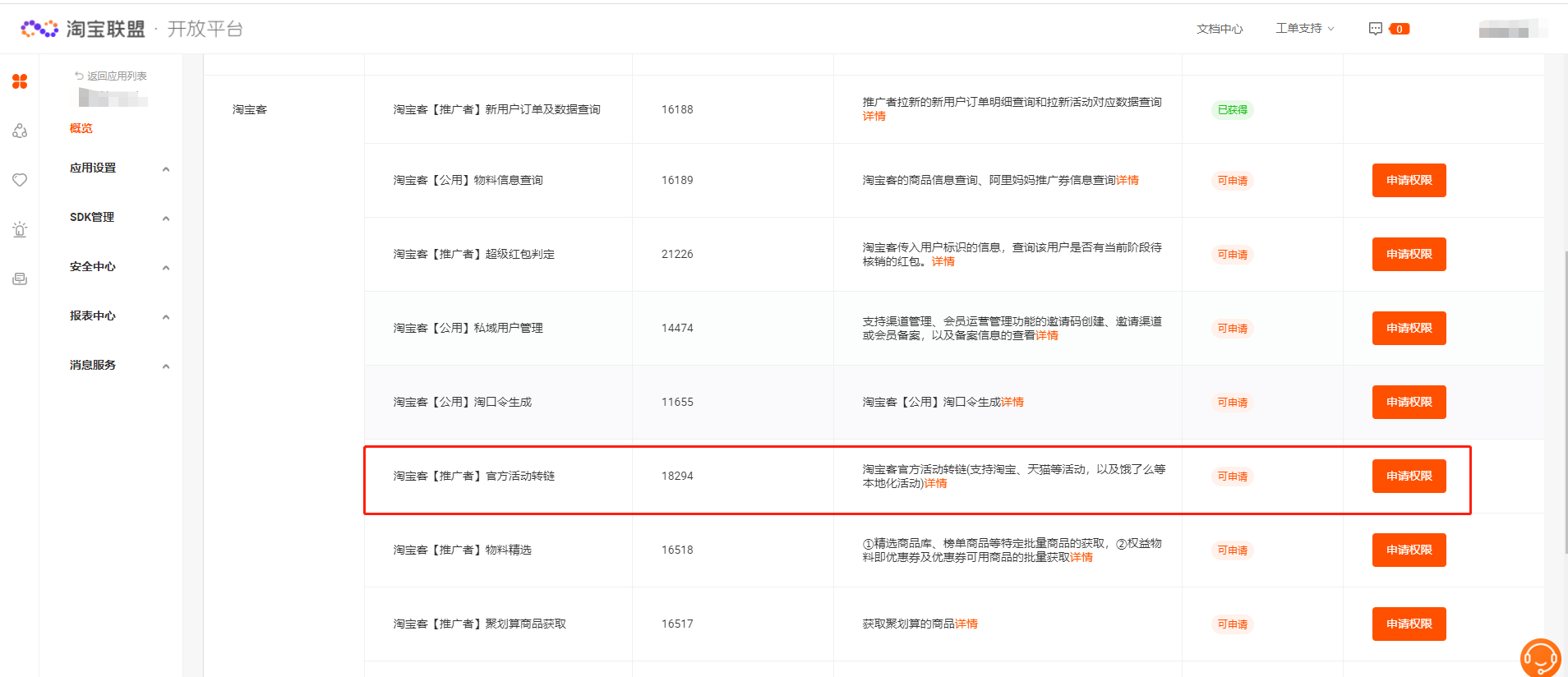Open the 应用设置 menu item
The width and height of the screenshot is (1568, 677).
click(x=93, y=168)
